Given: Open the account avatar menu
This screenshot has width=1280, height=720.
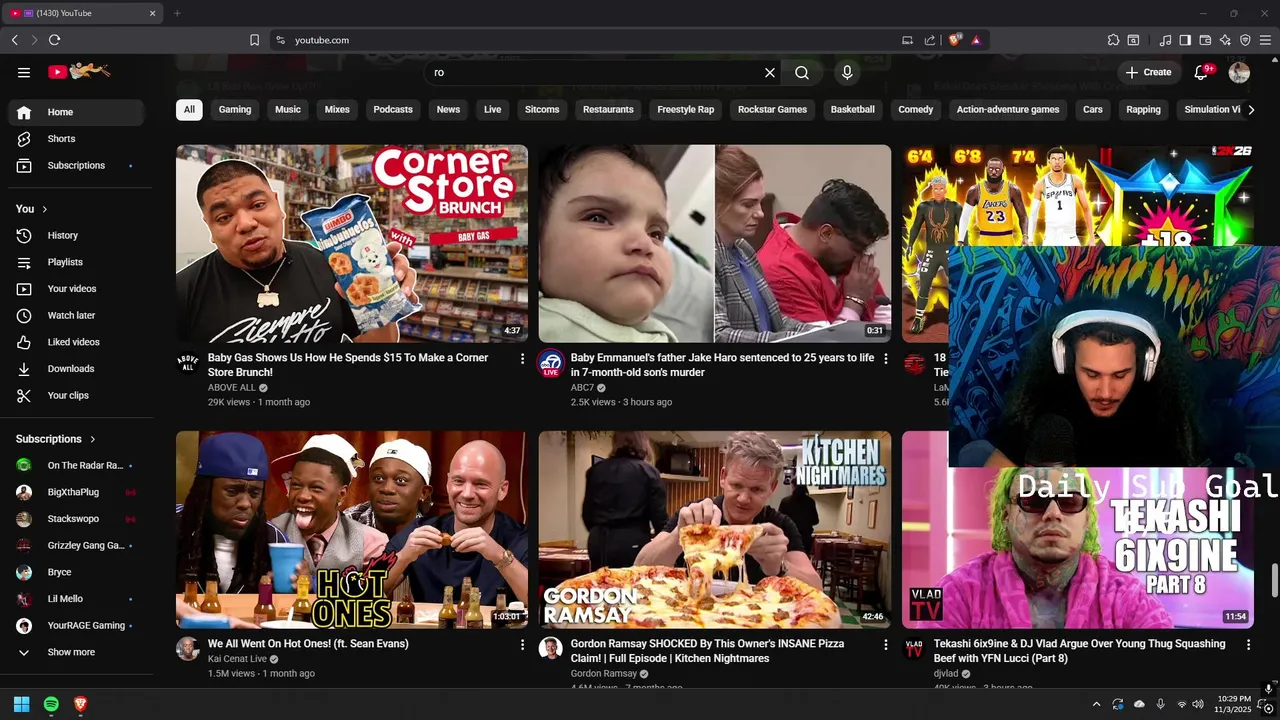Looking at the screenshot, I should click(1239, 72).
